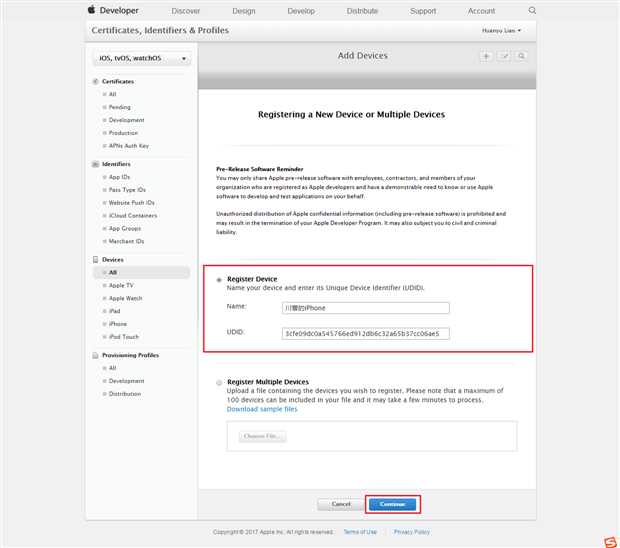This screenshot has height=548, width=620.
Task: Select Distribution under Provisioning Profiles
Action: [125, 394]
